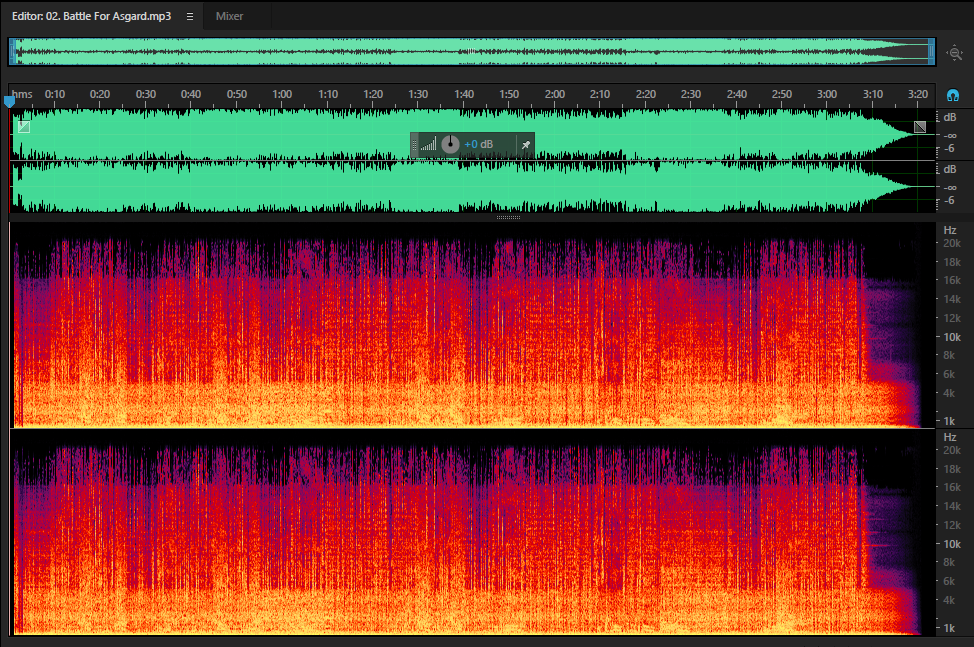Click 1:40 on the time ruler
974x647 pixels.
[x=464, y=94]
